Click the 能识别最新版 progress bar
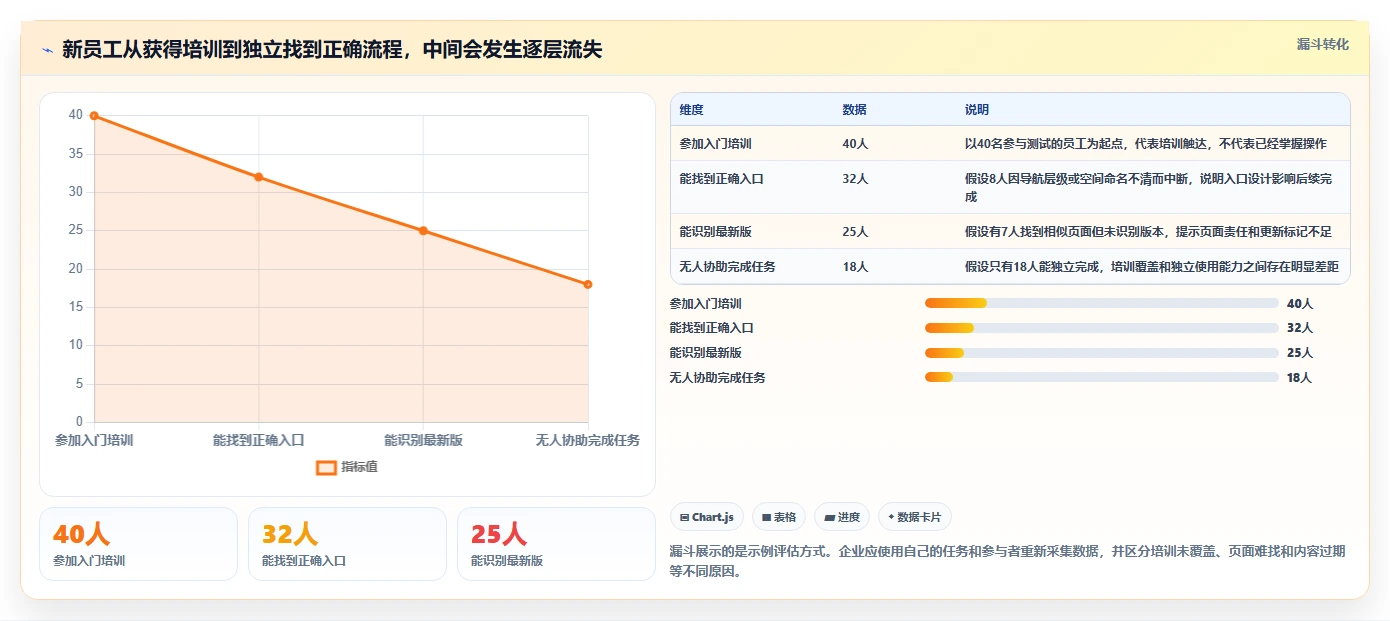Image resolution: width=1390 pixels, height=621 pixels. click(x=1102, y=353)
